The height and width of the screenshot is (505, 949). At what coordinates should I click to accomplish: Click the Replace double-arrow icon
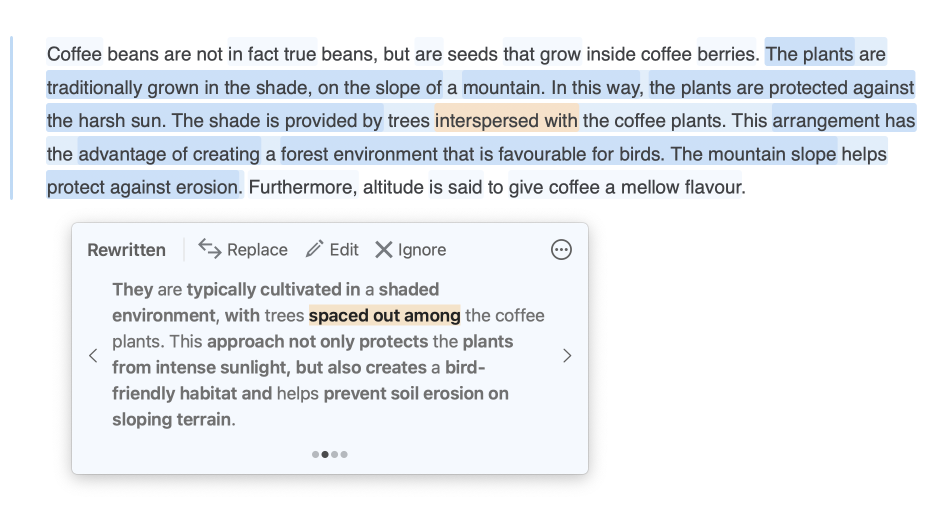click(210, 249)
